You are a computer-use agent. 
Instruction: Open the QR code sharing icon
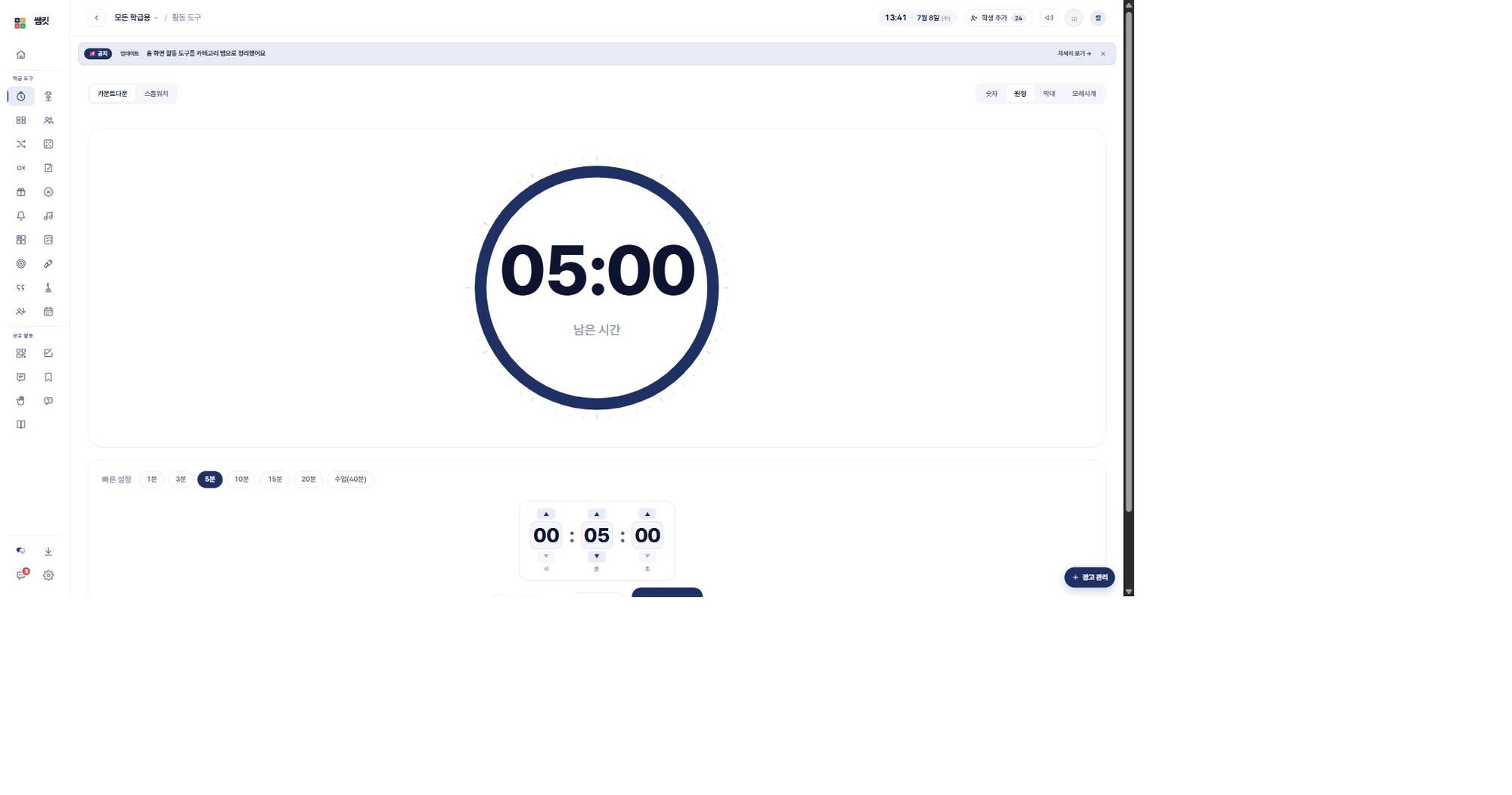[x=21, y=353]
